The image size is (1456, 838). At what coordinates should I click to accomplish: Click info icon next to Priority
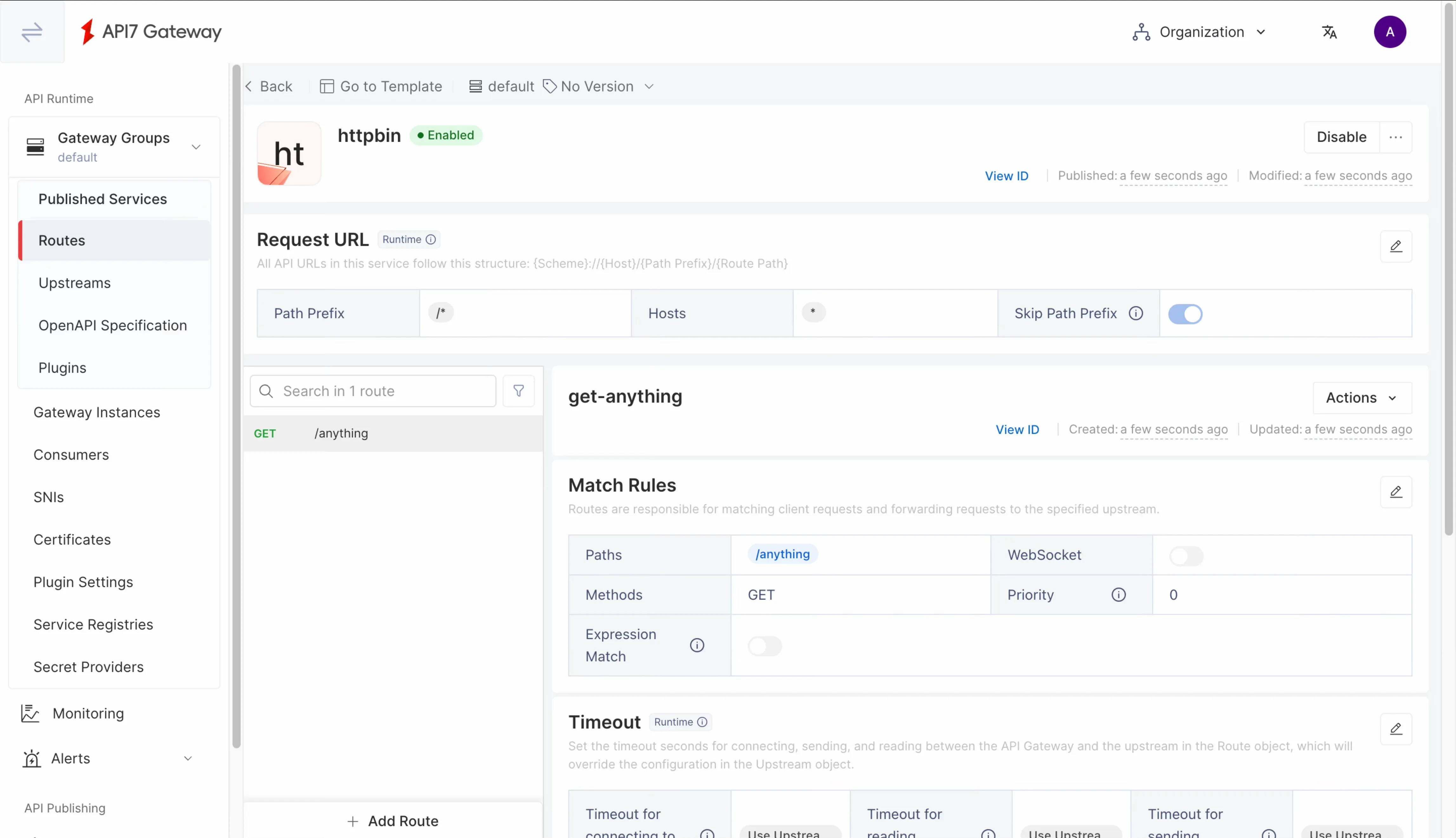pyautogui.click(x=1118, y=594)
